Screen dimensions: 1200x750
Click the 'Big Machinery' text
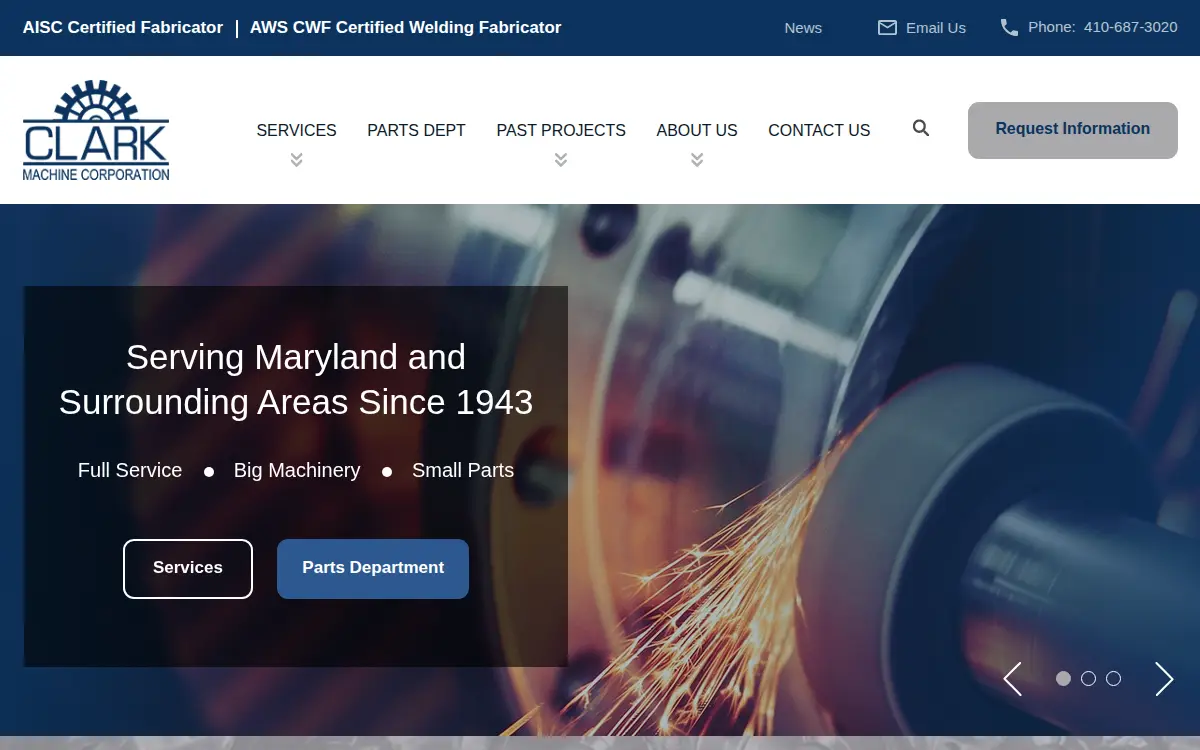[297, 470]
